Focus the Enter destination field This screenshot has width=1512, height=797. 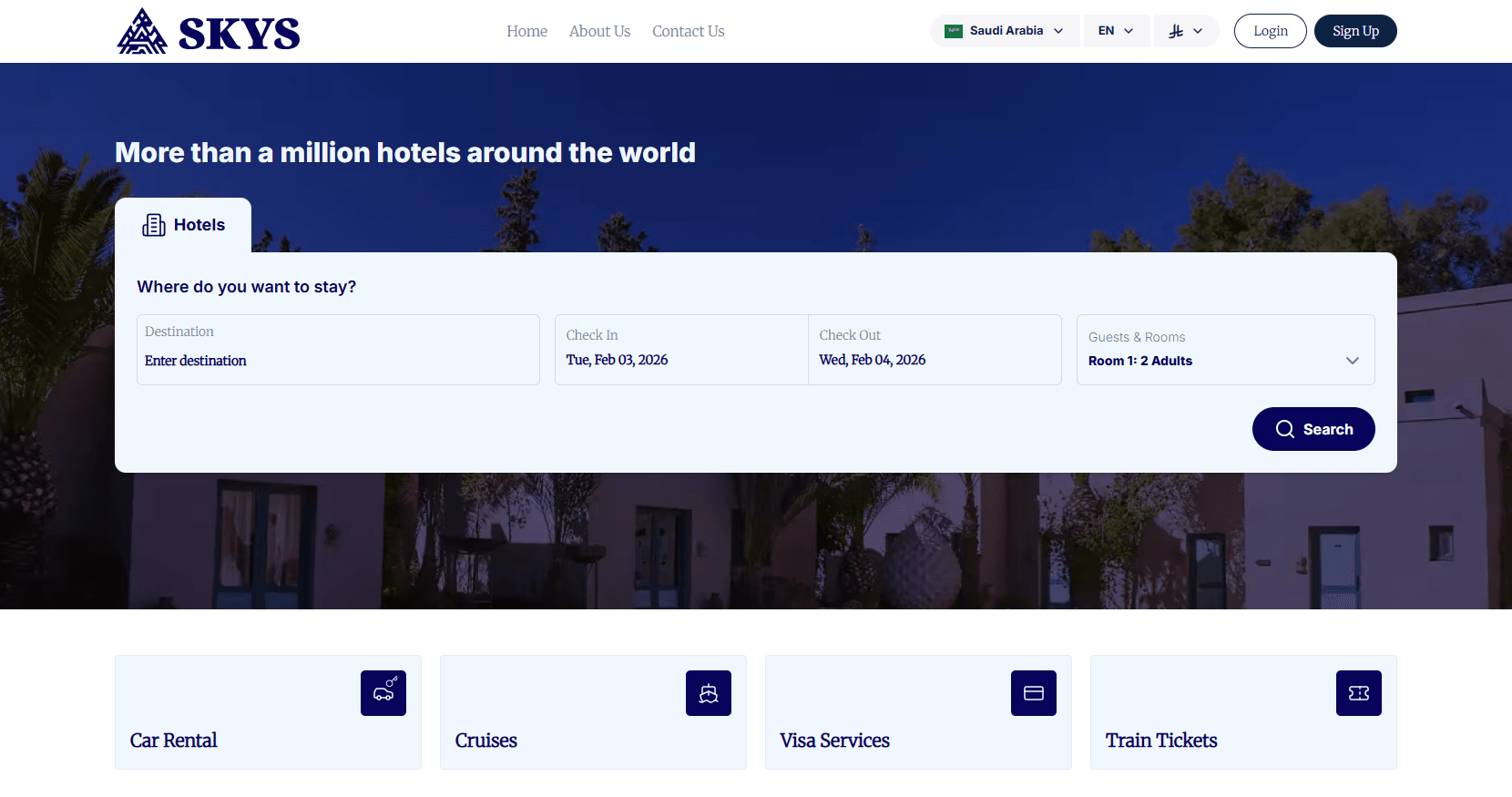[338, 350]
